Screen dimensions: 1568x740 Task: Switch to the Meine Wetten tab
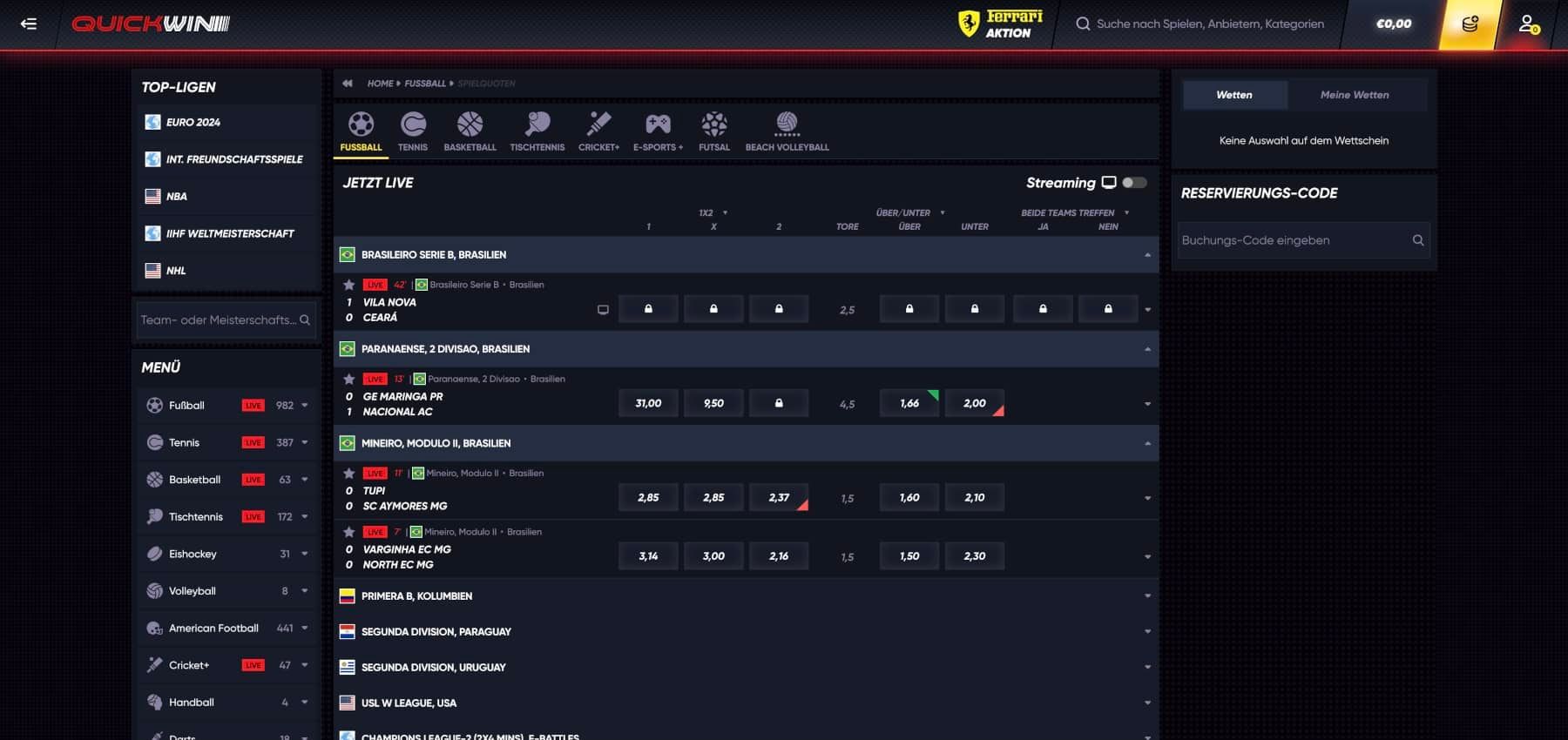click(1354, 95)
